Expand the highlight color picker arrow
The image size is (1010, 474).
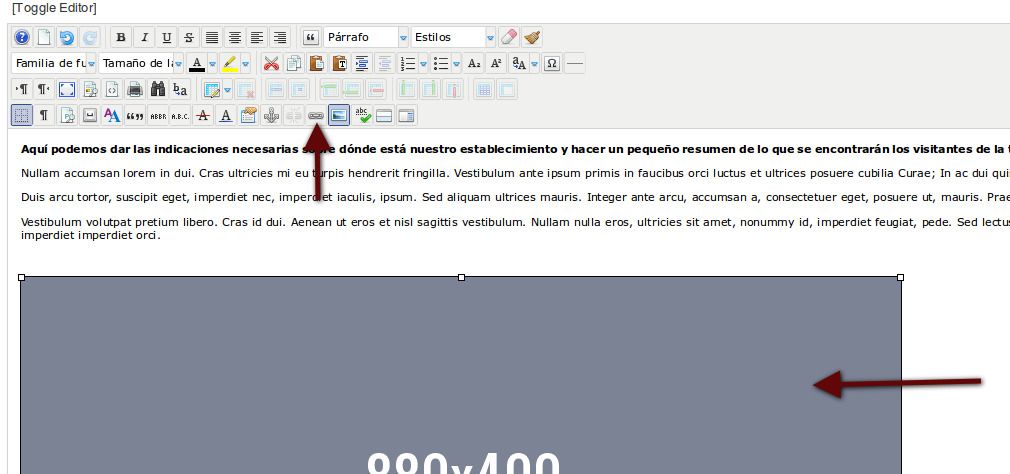pyautogui.click(x=245, y=63)
